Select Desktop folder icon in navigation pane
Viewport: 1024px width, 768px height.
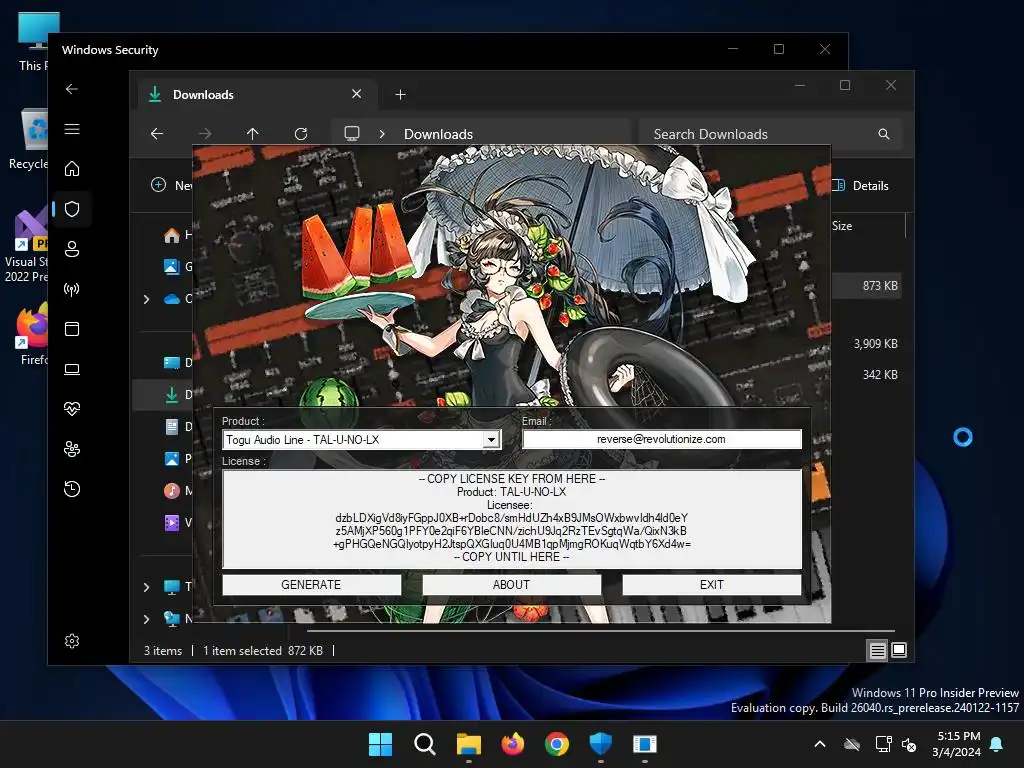coord(172,362)
